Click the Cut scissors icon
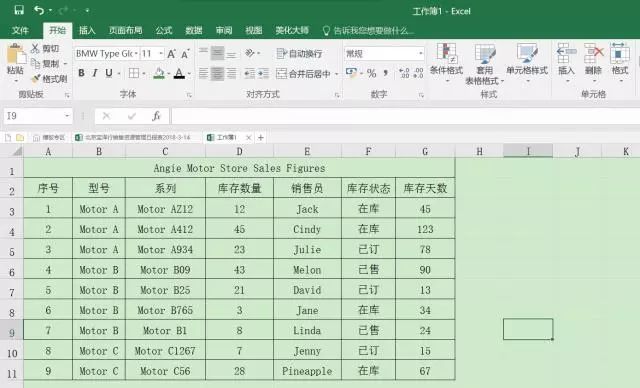This screenshot has width=640, height=388. (x=36, y=49)
